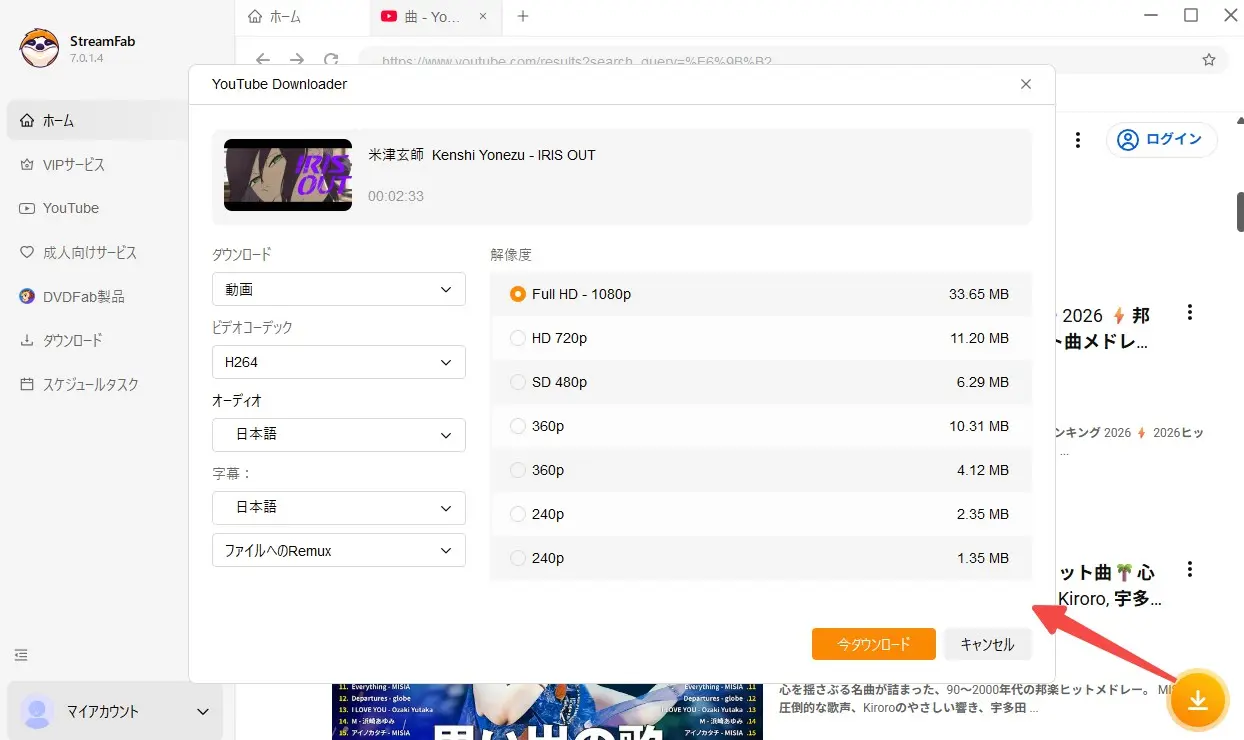Open YouTube settings three-dot menu near ログイン
Screen dimensions: 1244x740
(x=1078, y=140)
